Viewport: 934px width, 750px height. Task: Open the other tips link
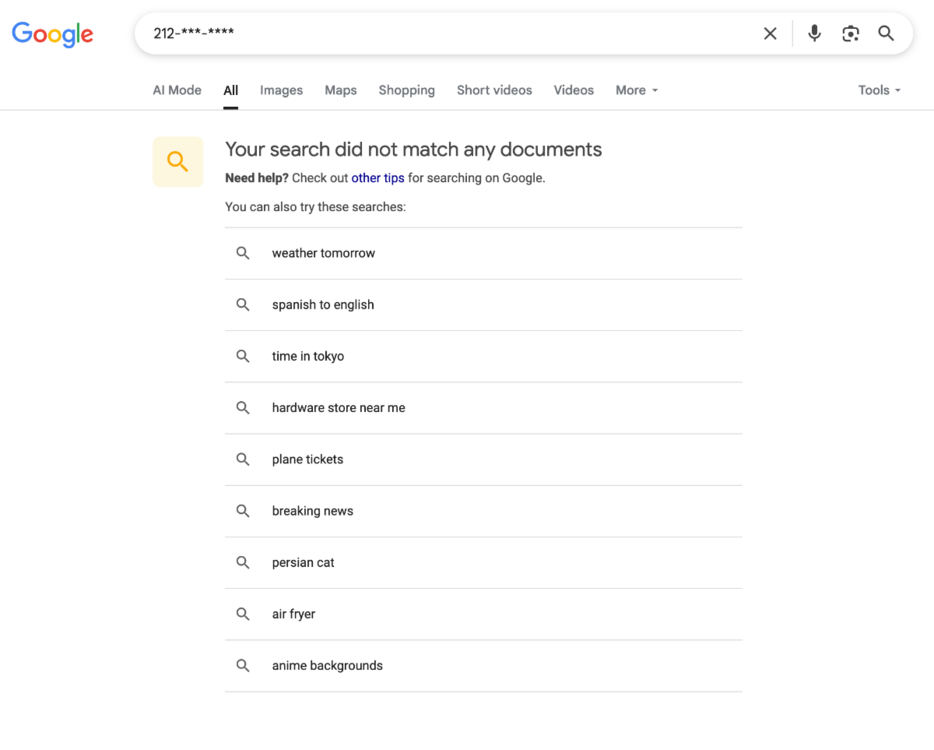(x=378, y=178)
